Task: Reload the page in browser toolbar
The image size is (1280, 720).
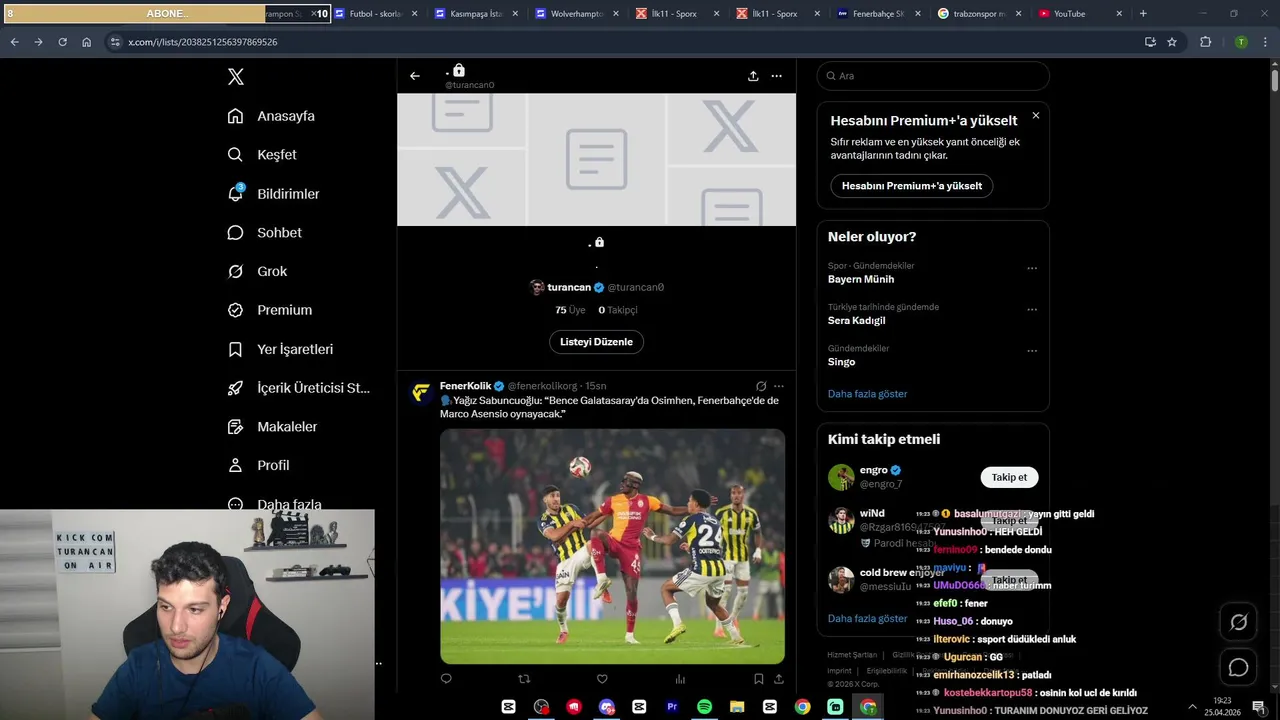Action: (x=62, y=42)
